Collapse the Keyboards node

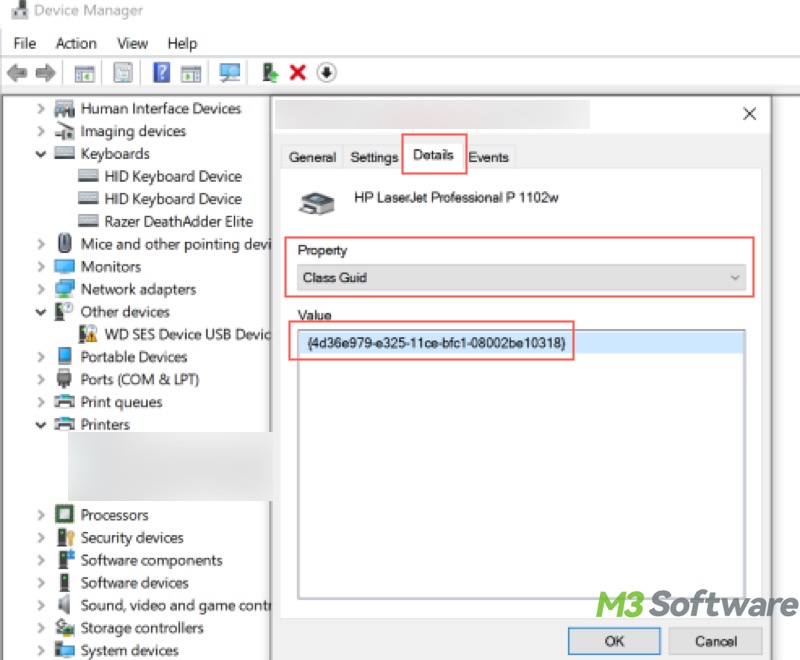point(41,154)
